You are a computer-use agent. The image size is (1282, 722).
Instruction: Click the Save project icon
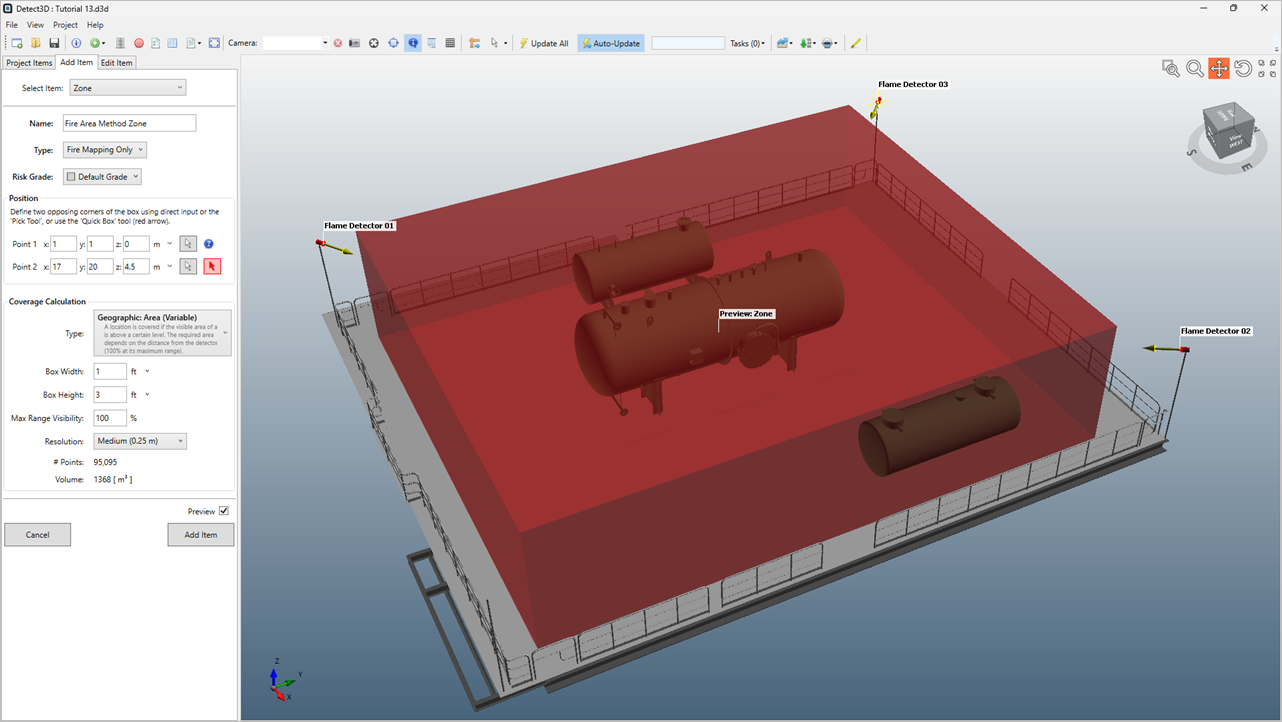point(53,42)
